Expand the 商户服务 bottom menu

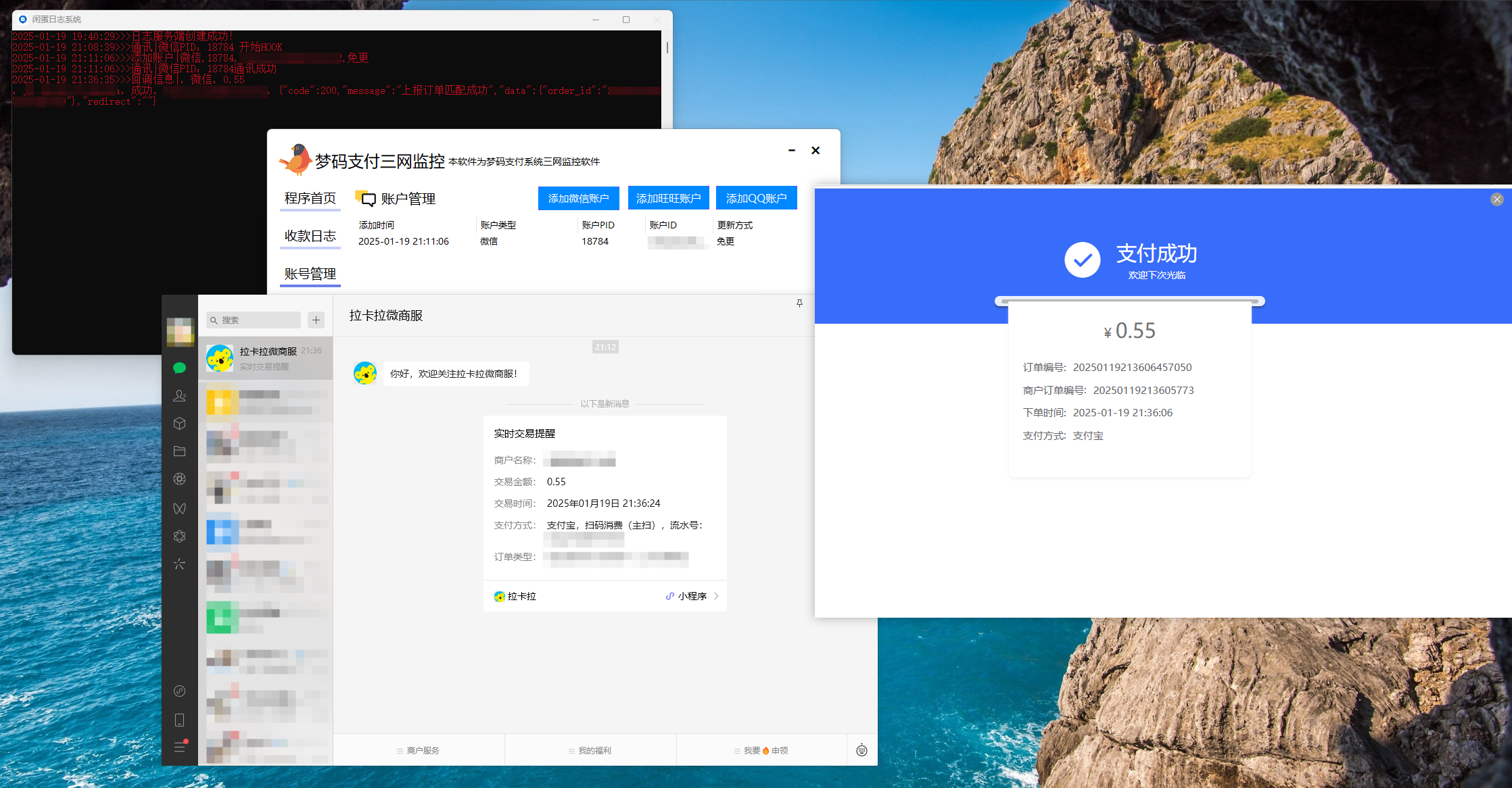[x=419, y=750]
